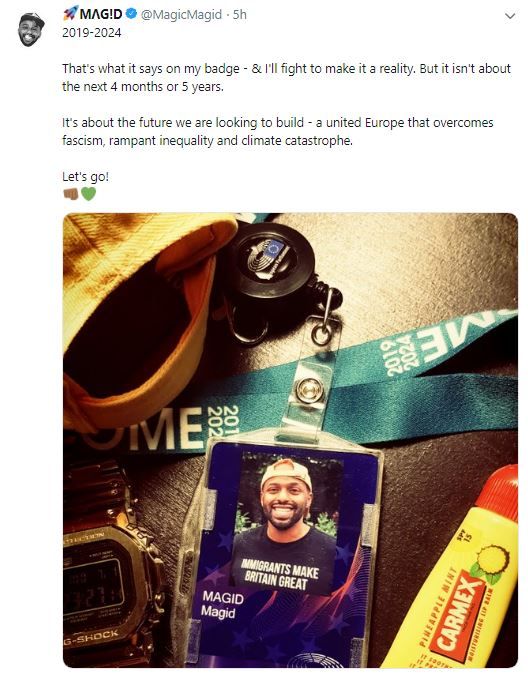528x678 pixels.
Task: Select the 2019-2024 line of tweet text
Action: pos(92,33)
